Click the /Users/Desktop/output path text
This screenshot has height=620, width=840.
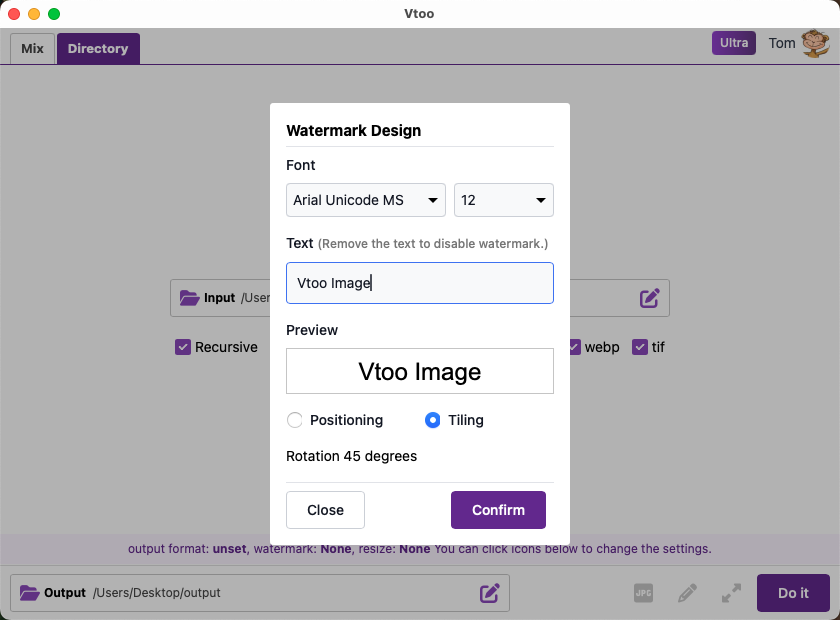click(156, 593)
